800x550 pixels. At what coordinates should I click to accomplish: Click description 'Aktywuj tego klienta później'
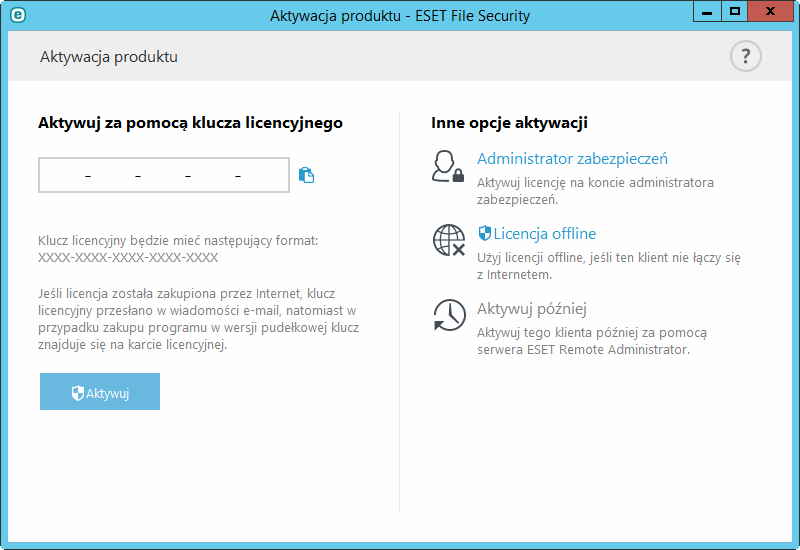(x=592, y=341)
